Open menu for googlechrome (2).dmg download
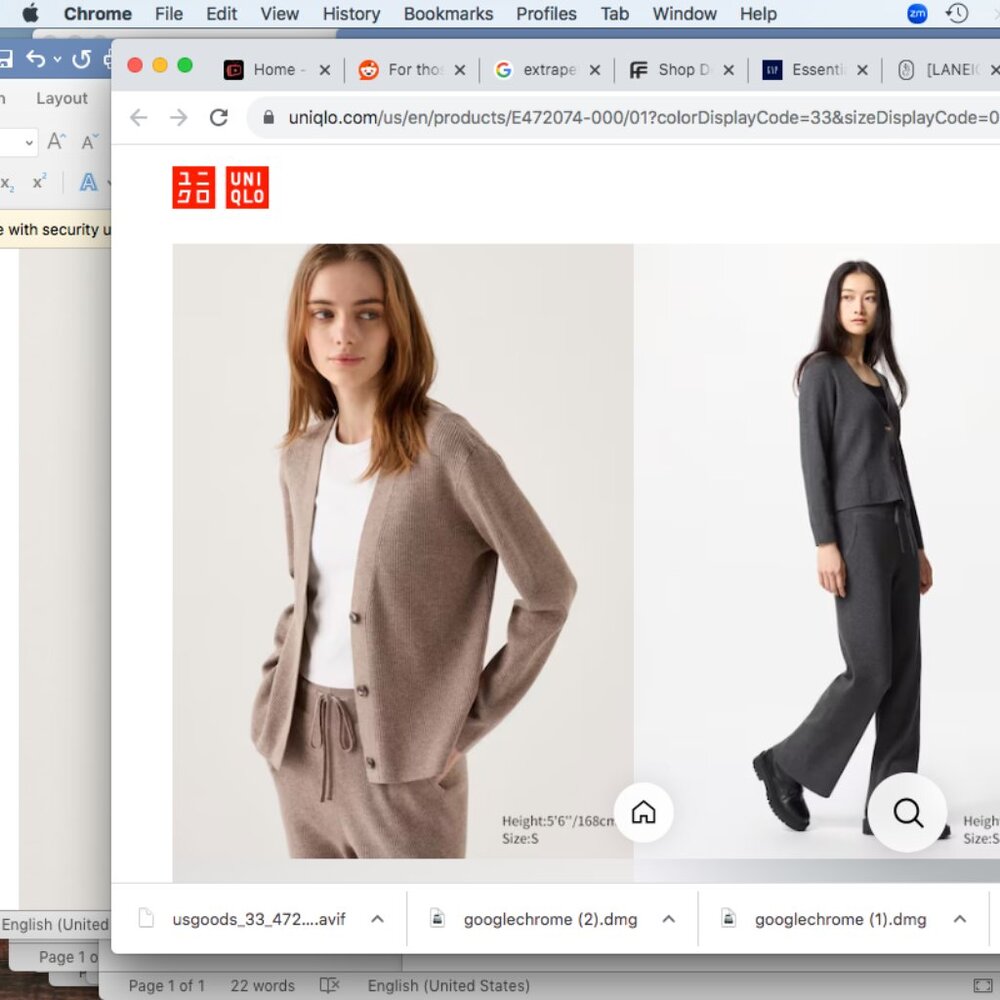Image resolution: width=1000 pixels, height=1000 pixels. click(669, 919)
